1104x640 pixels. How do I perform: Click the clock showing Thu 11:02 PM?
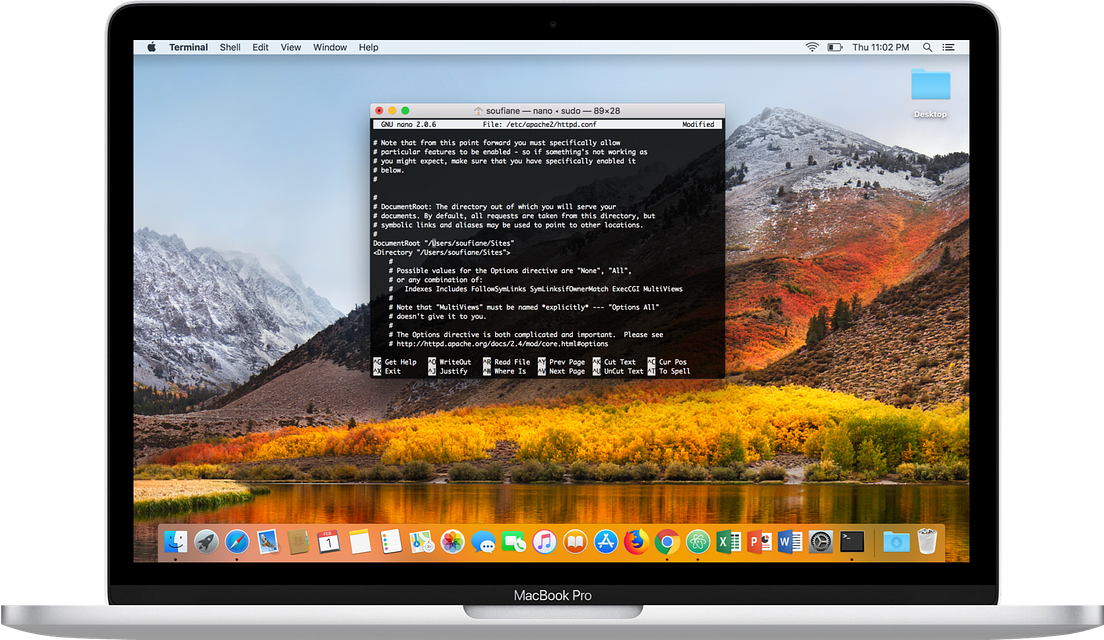coord(881,46)
